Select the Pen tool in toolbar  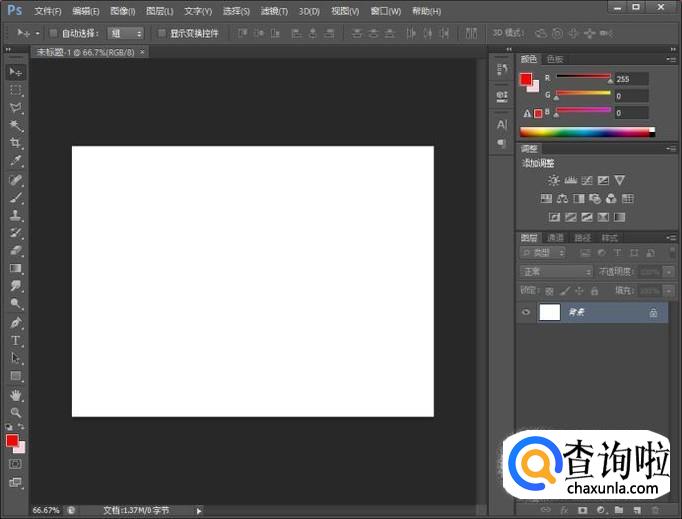pos(16,323)
